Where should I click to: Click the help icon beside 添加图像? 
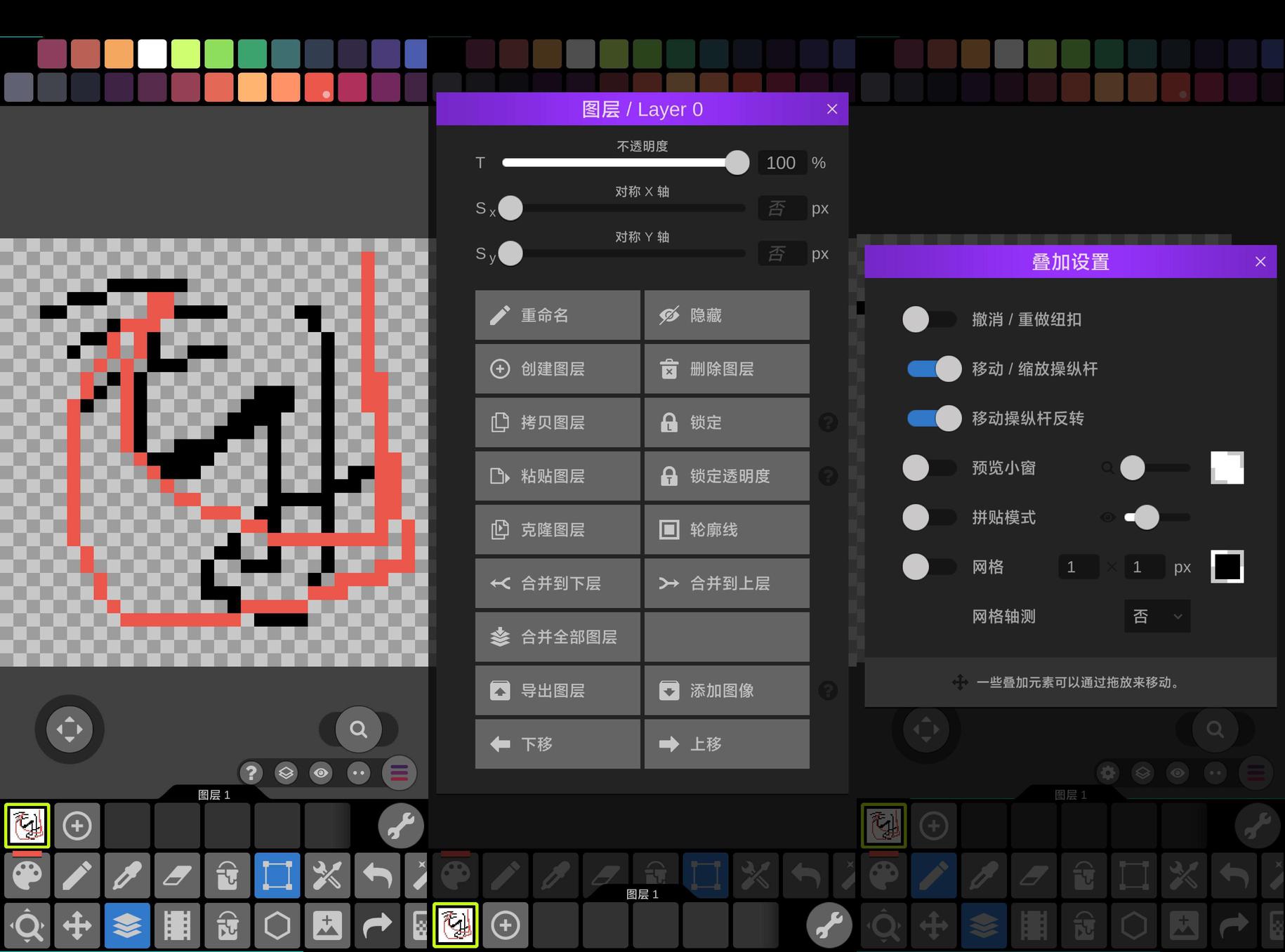[828, 691]
